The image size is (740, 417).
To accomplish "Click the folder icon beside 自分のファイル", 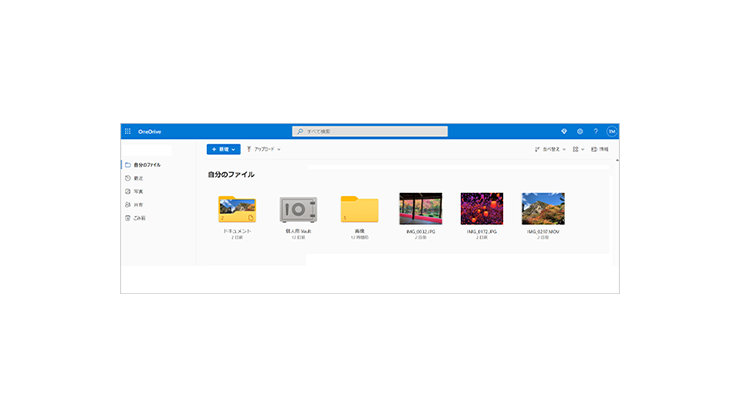I will pos(127,165).
